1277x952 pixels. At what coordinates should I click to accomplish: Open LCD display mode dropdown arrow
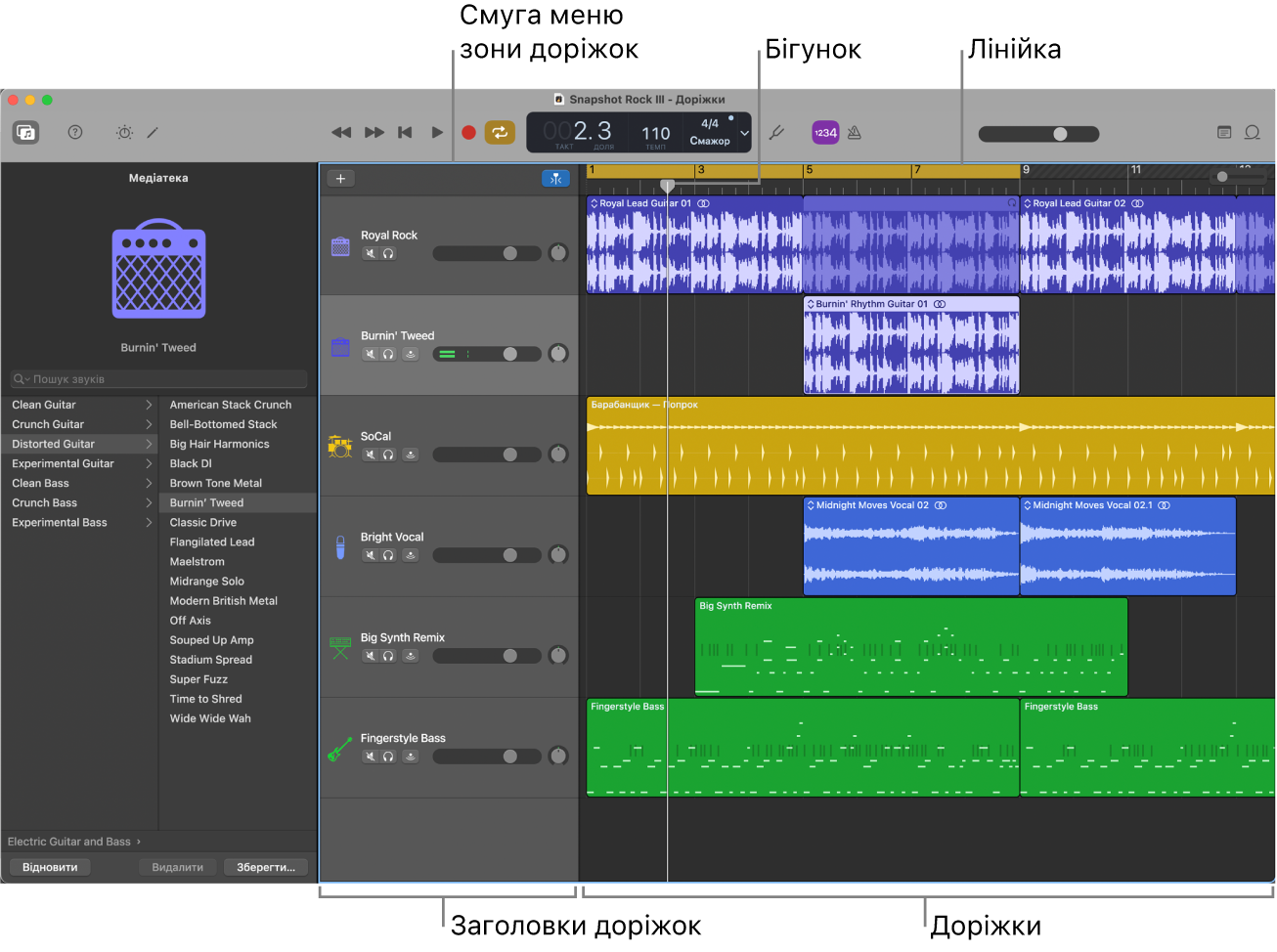[744, 133]
